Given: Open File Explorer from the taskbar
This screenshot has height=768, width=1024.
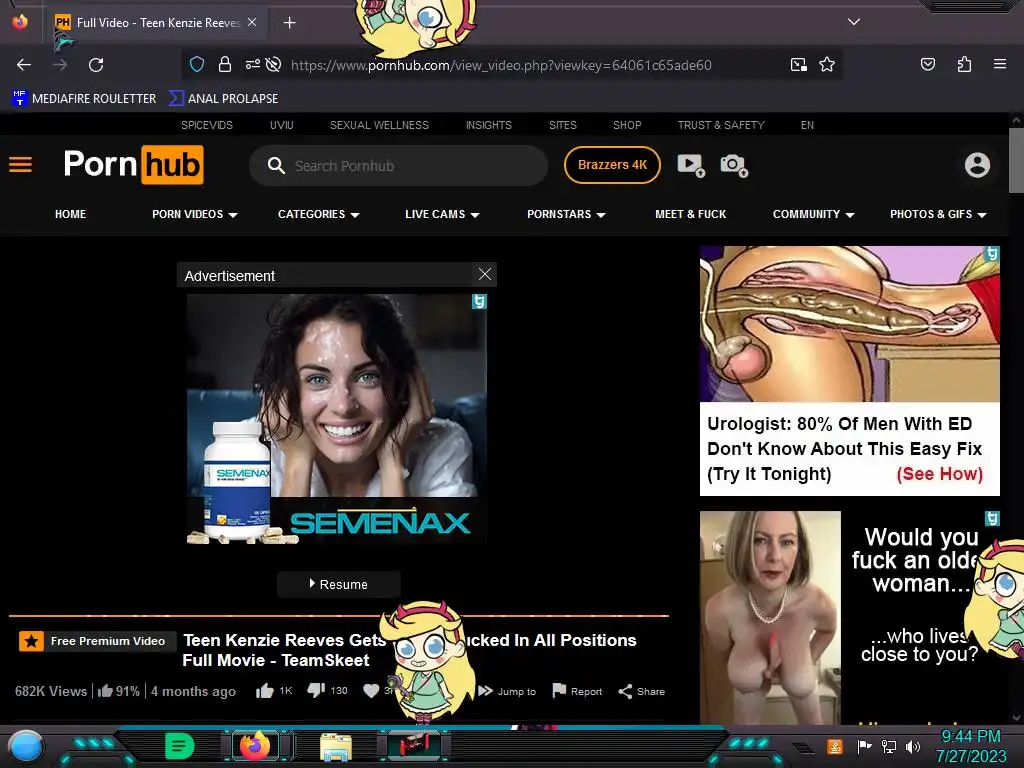Looking at the screenshot, I should [x=336, y=746].
